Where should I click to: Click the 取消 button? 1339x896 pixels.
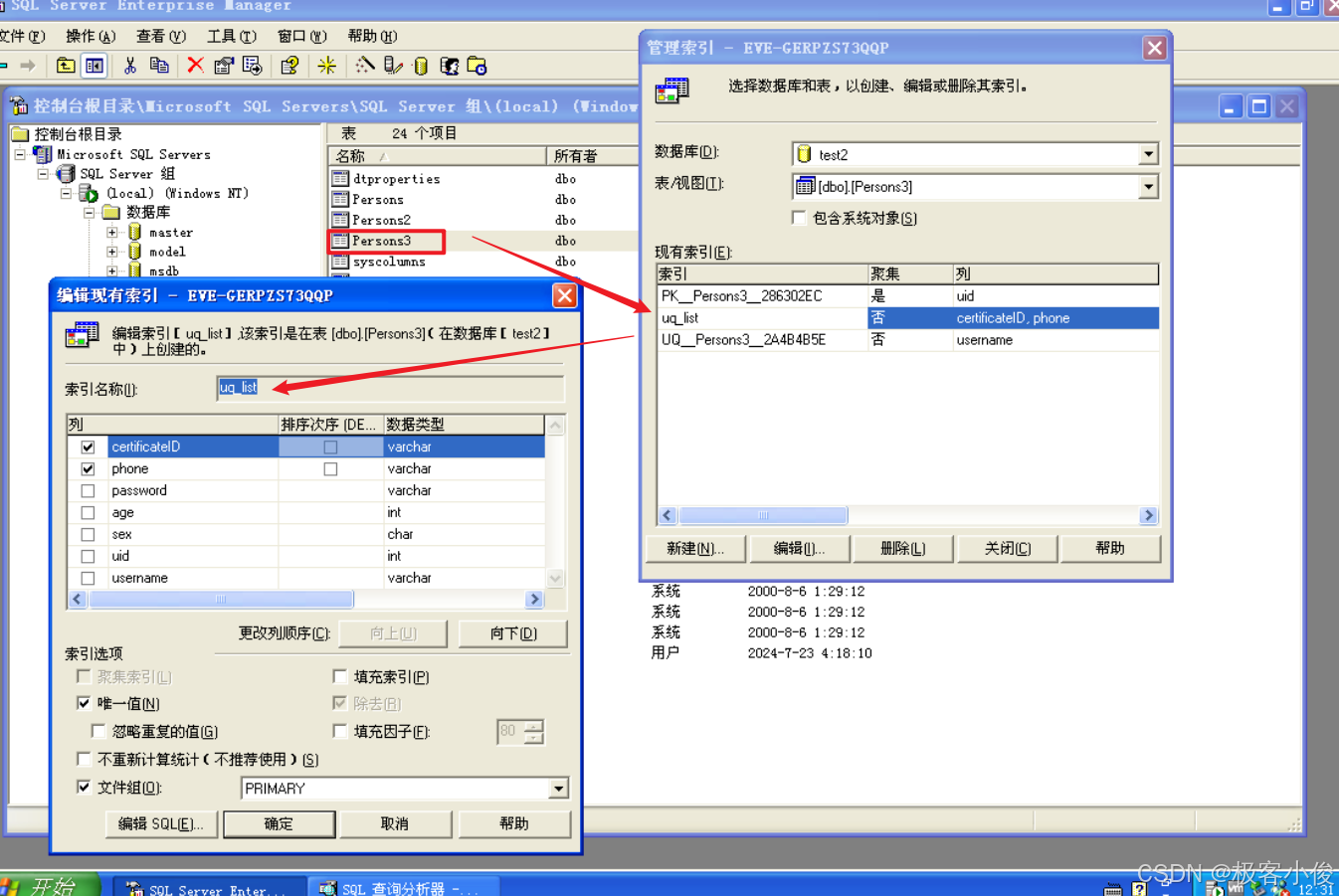[x=395, y=823]
